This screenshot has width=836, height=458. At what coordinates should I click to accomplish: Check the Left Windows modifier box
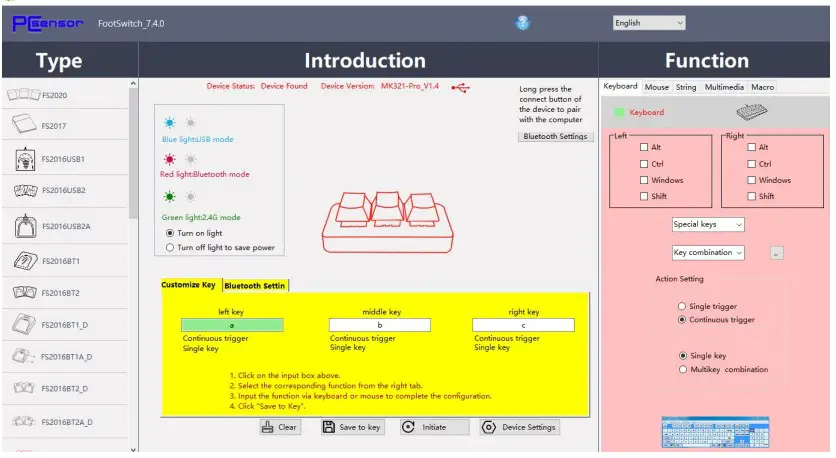pos(644,180)
